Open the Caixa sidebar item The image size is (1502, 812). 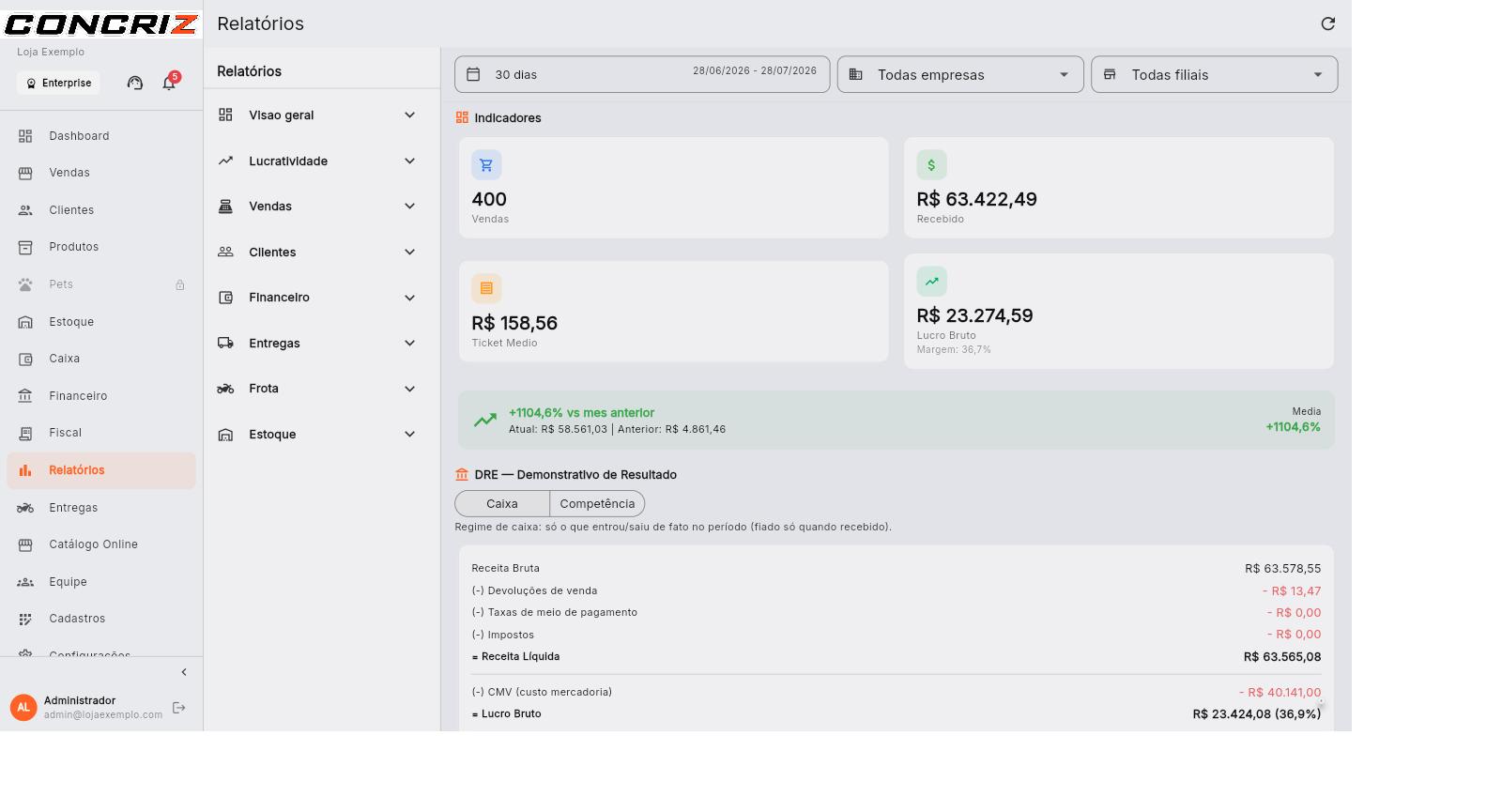click(101, 359)
